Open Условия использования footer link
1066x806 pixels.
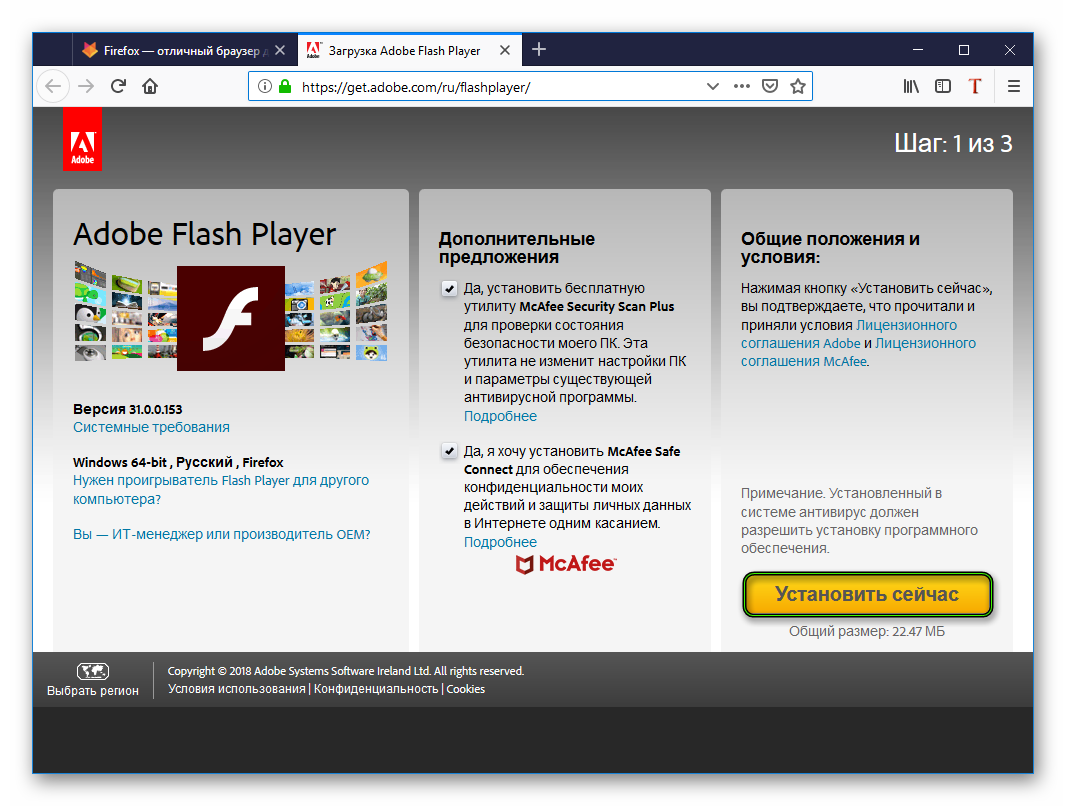237,689
